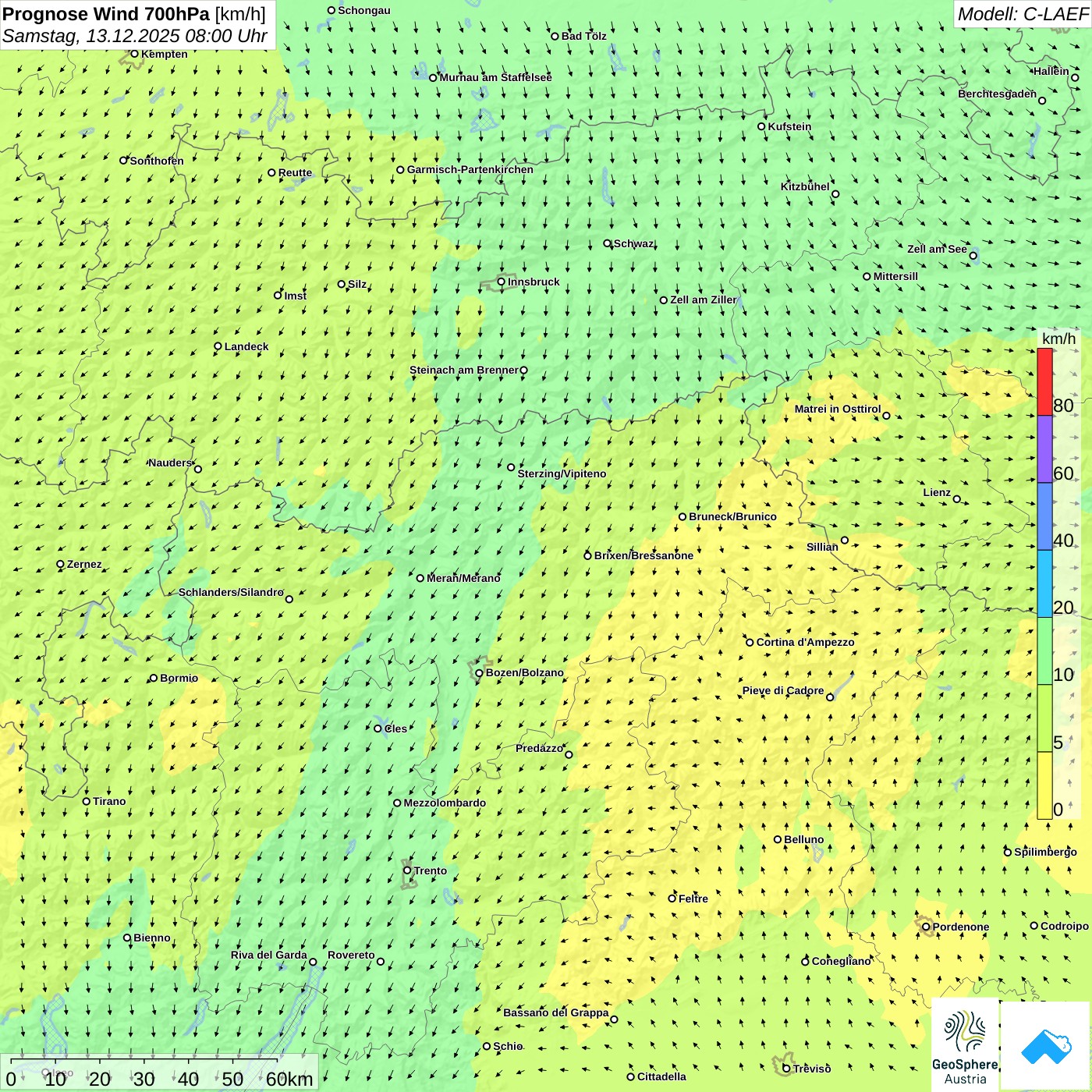Click the 'km/h' legend heading
This screenshot has width=1092, height=1092.
[x=1059, y=339]
